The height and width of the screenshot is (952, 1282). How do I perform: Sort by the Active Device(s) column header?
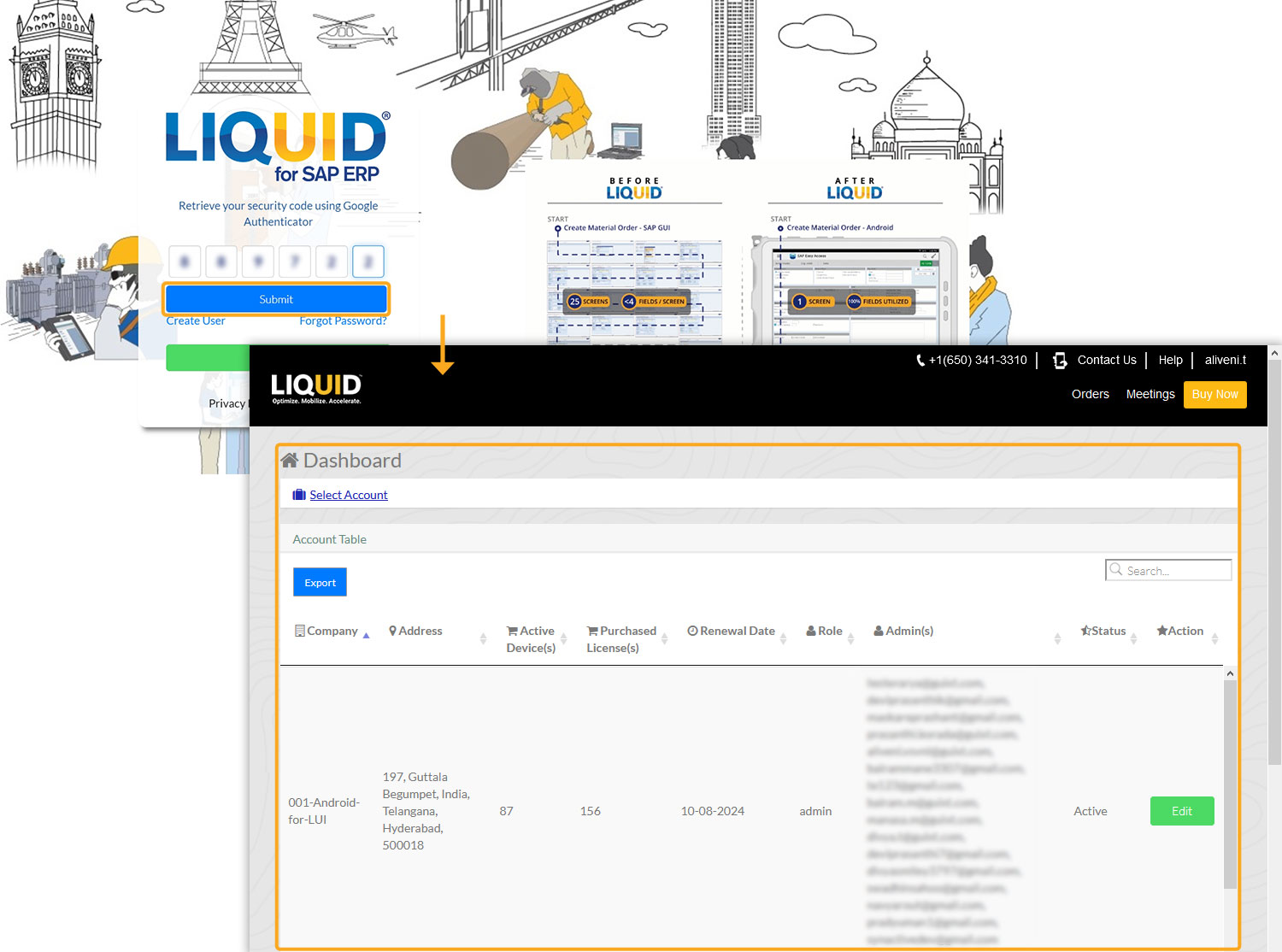click(x=531, y=639)
